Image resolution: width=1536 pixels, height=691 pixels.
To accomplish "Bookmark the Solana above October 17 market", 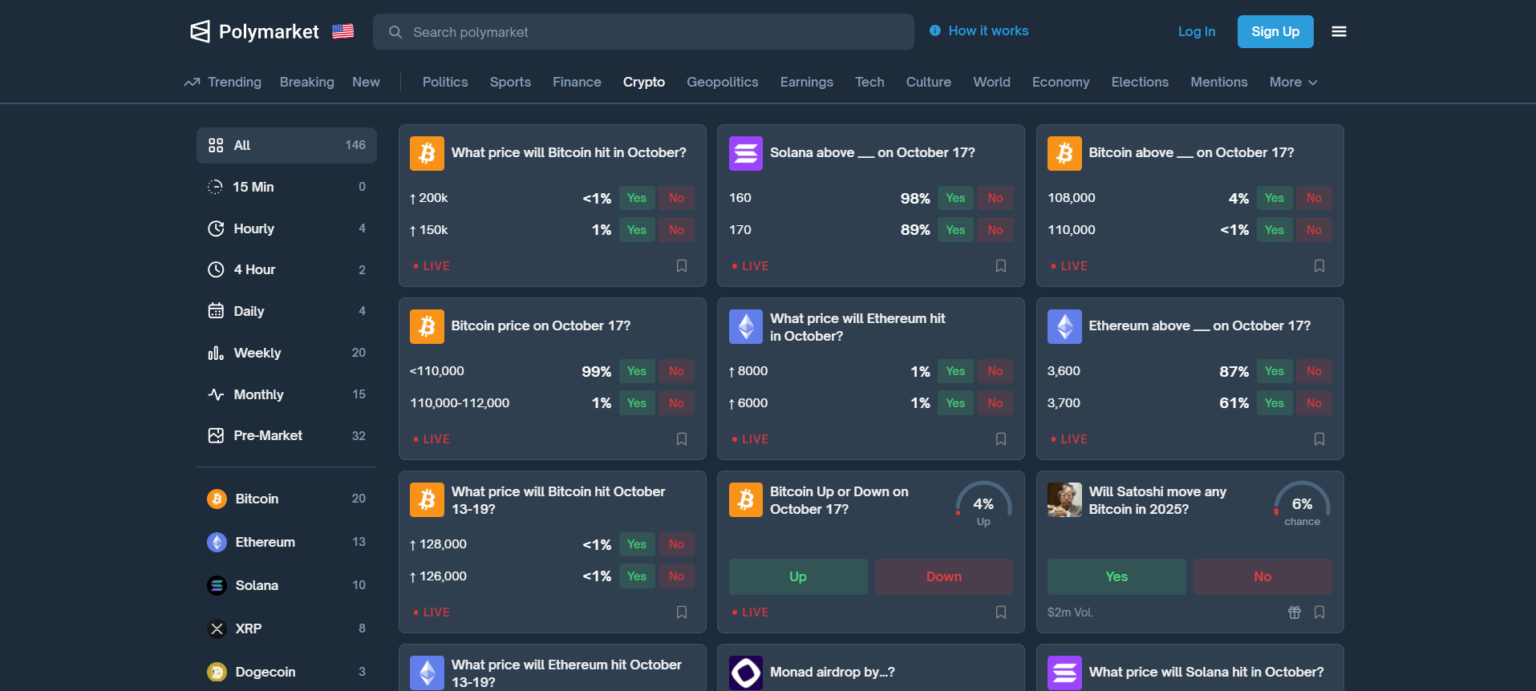I will pyautogui.click(x=1000, y=266).
